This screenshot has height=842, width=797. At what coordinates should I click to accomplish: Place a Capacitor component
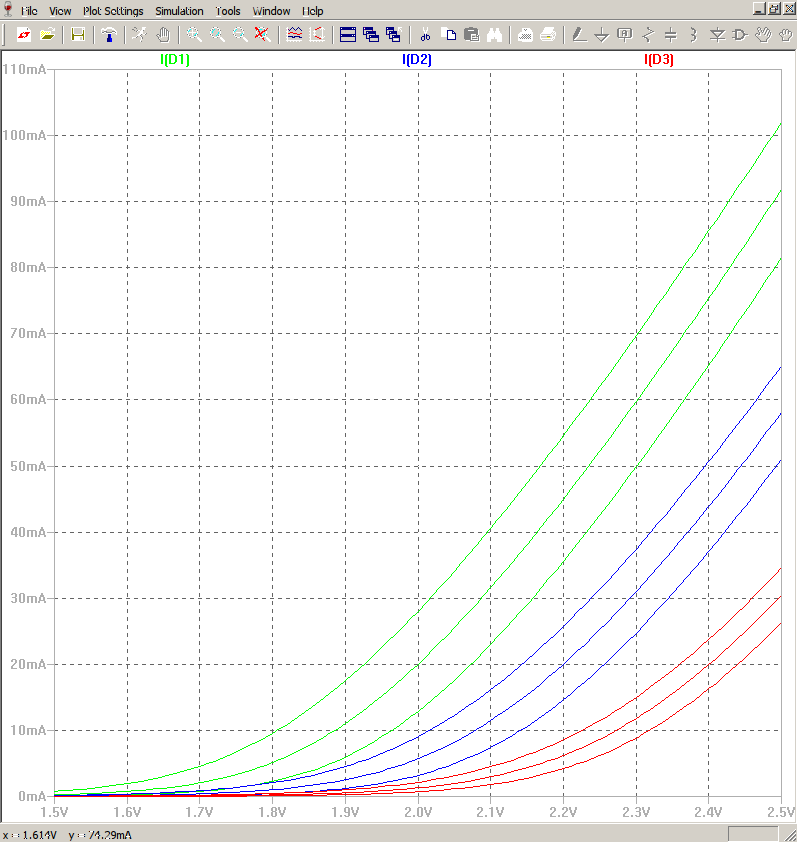(671, 35)
